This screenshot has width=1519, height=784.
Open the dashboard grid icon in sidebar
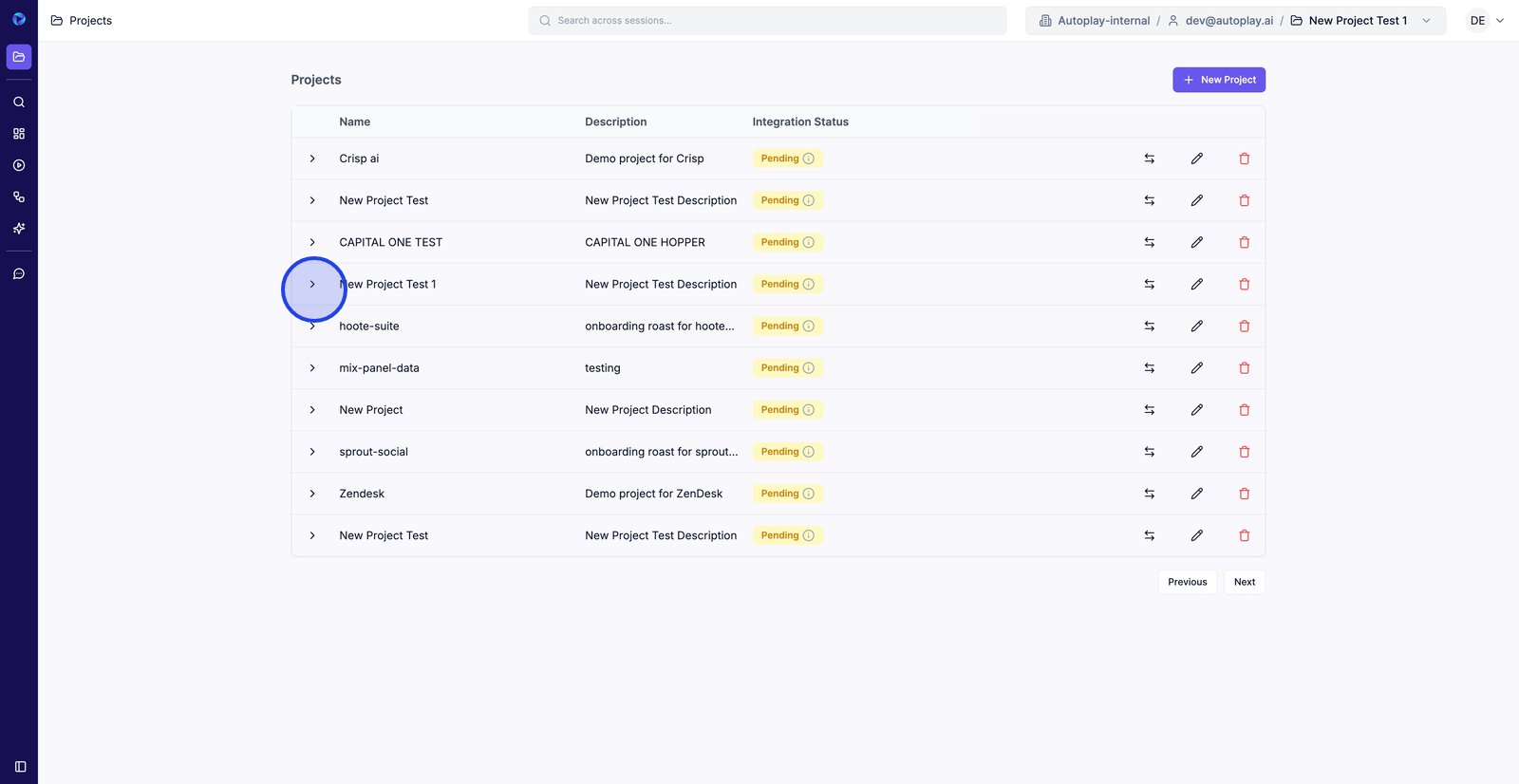click(x=19, y=134)
